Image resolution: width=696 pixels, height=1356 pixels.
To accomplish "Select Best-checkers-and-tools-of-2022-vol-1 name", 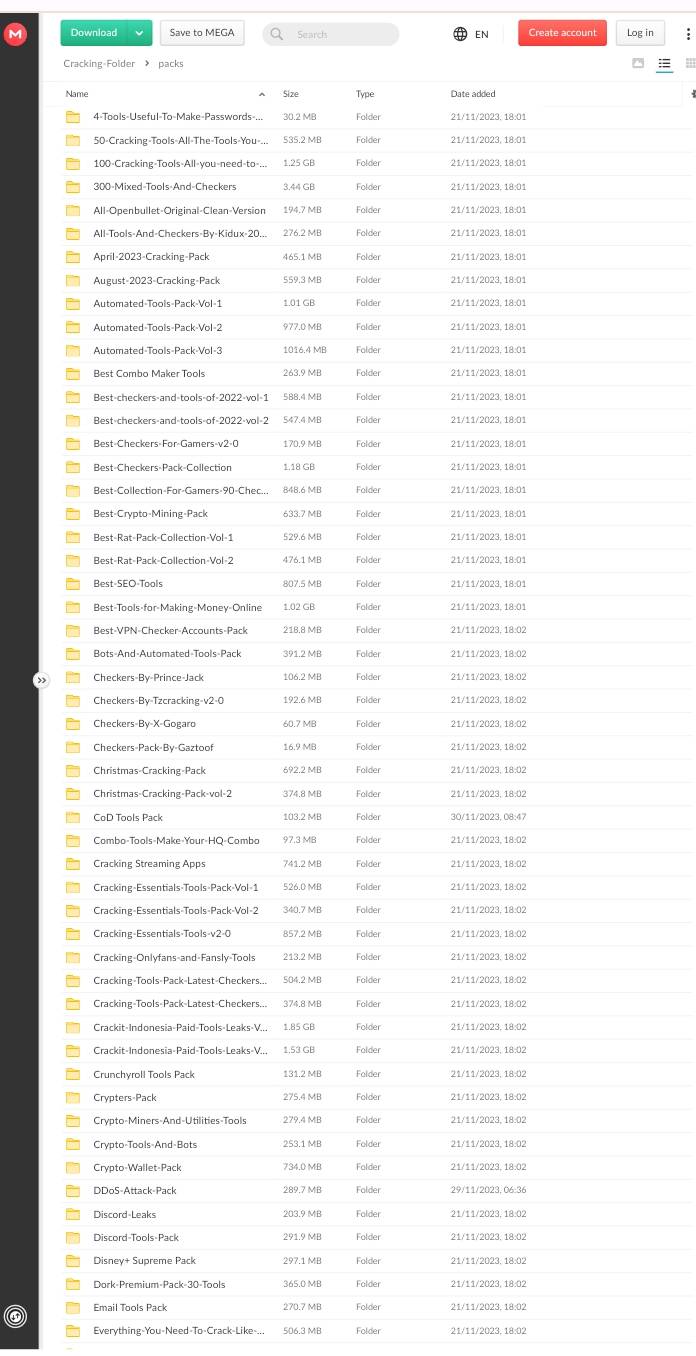I will (181, 397).
